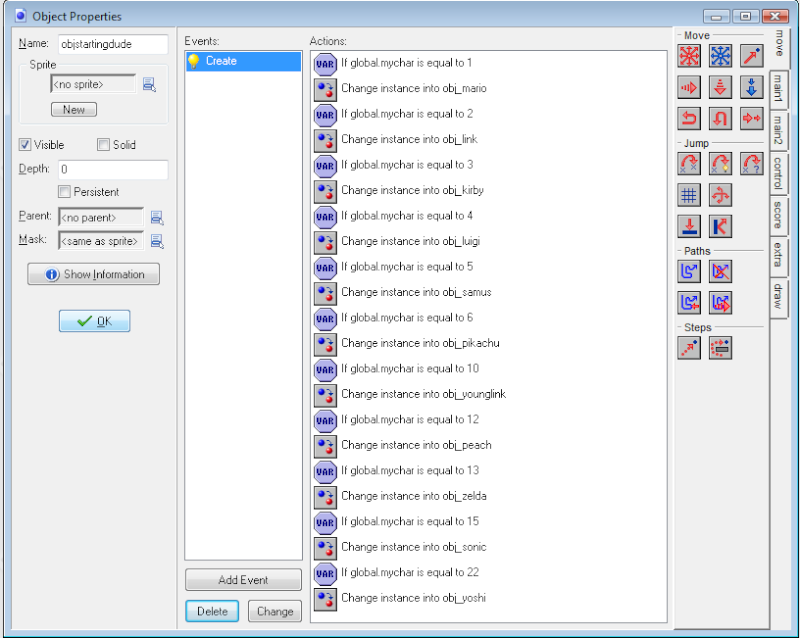This screenshot has width=800, height=638.
Task: Select the Speed Horizontal action icon
Action: click(x=689, y=88)
